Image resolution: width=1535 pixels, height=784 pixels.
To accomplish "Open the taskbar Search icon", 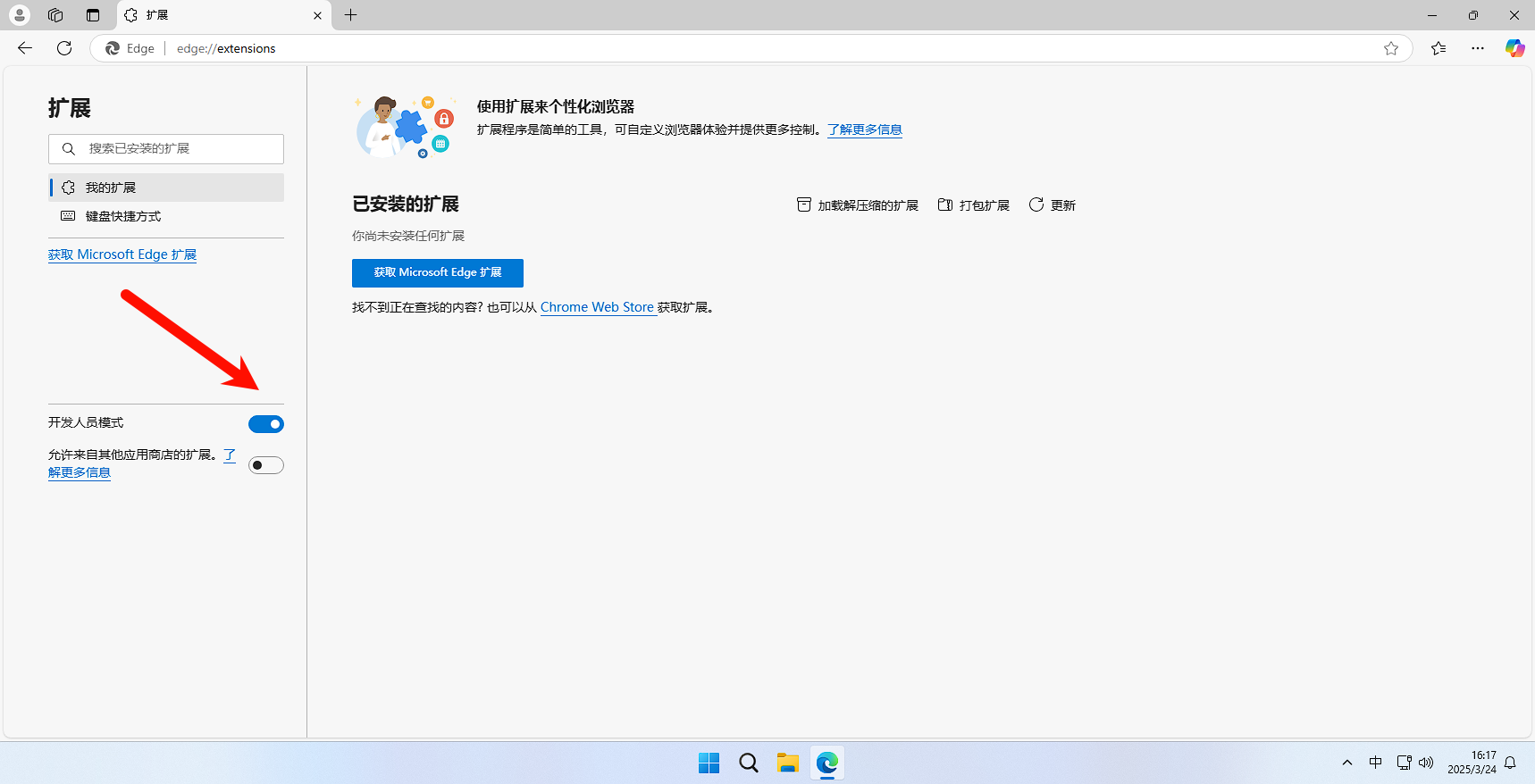I will pos(749,763).
